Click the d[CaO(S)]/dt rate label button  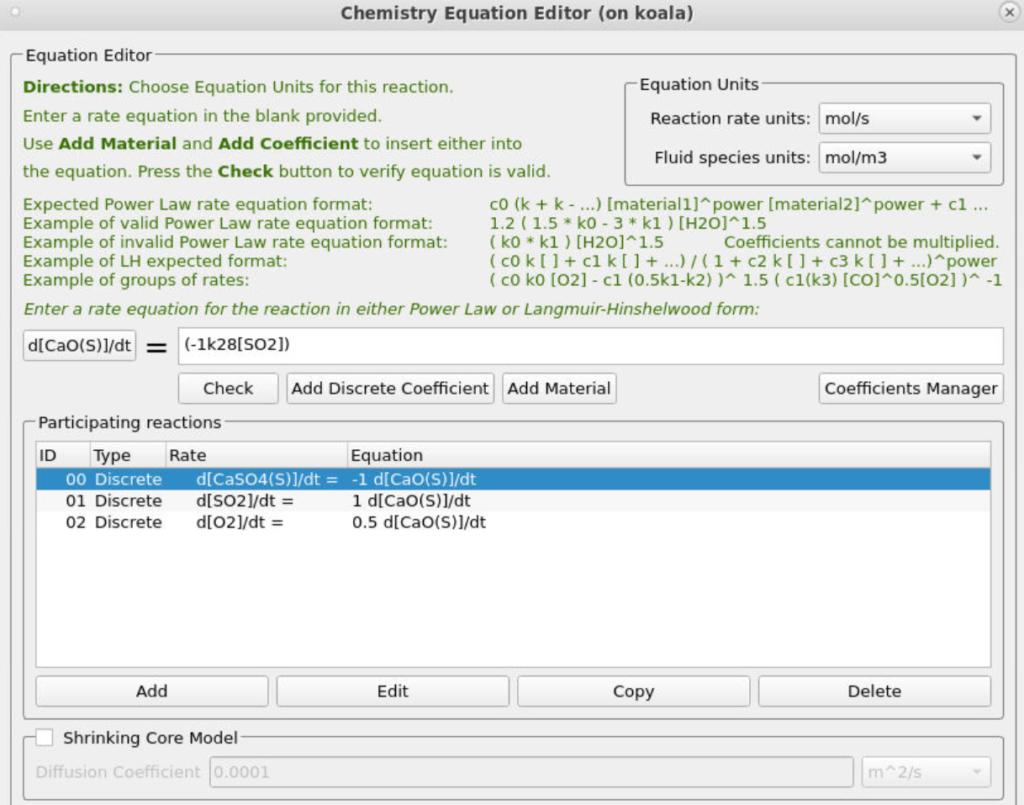pyautogui.click(x=80, y=347)
